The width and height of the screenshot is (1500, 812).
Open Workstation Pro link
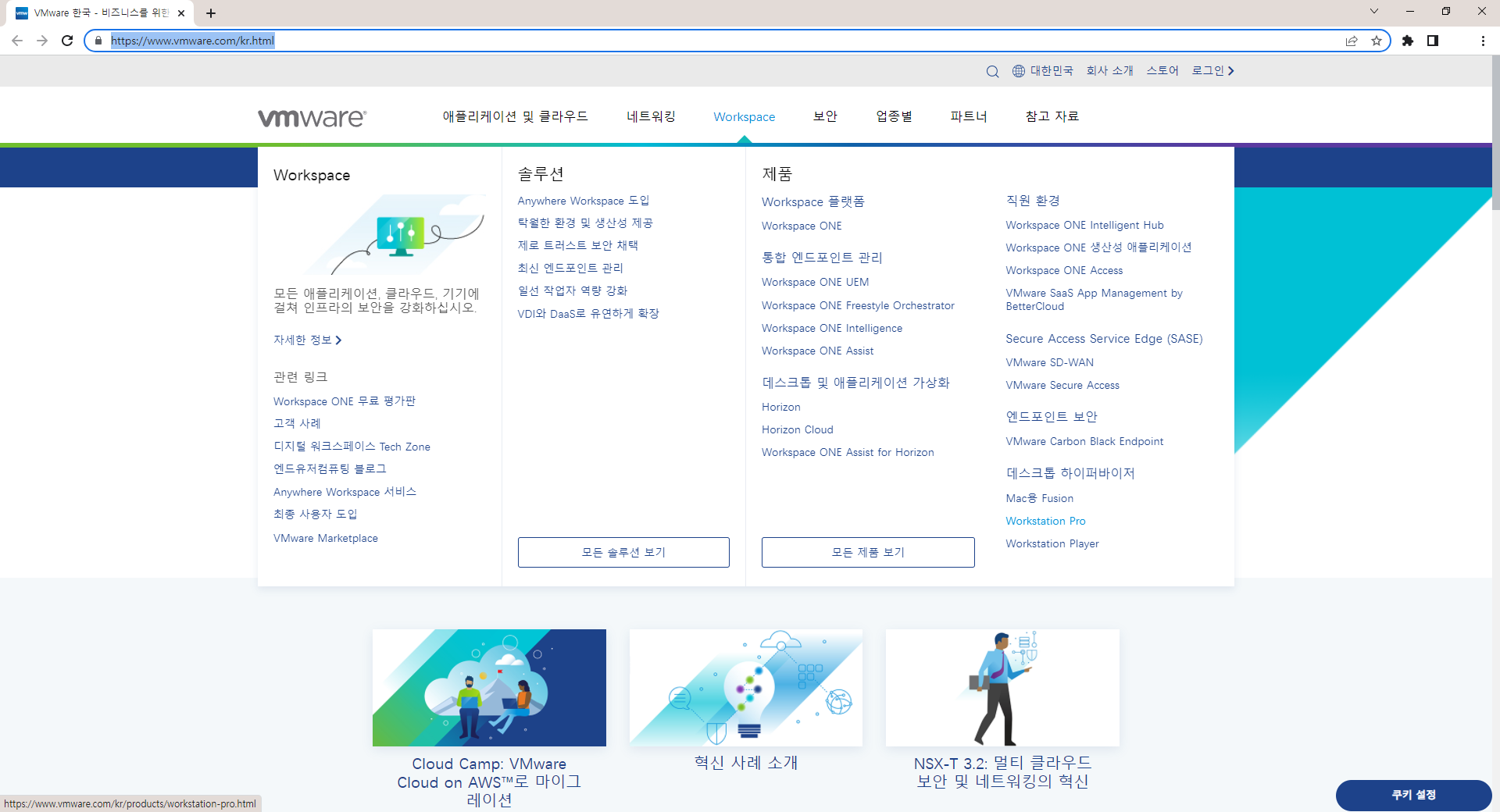coord(1045,521)
